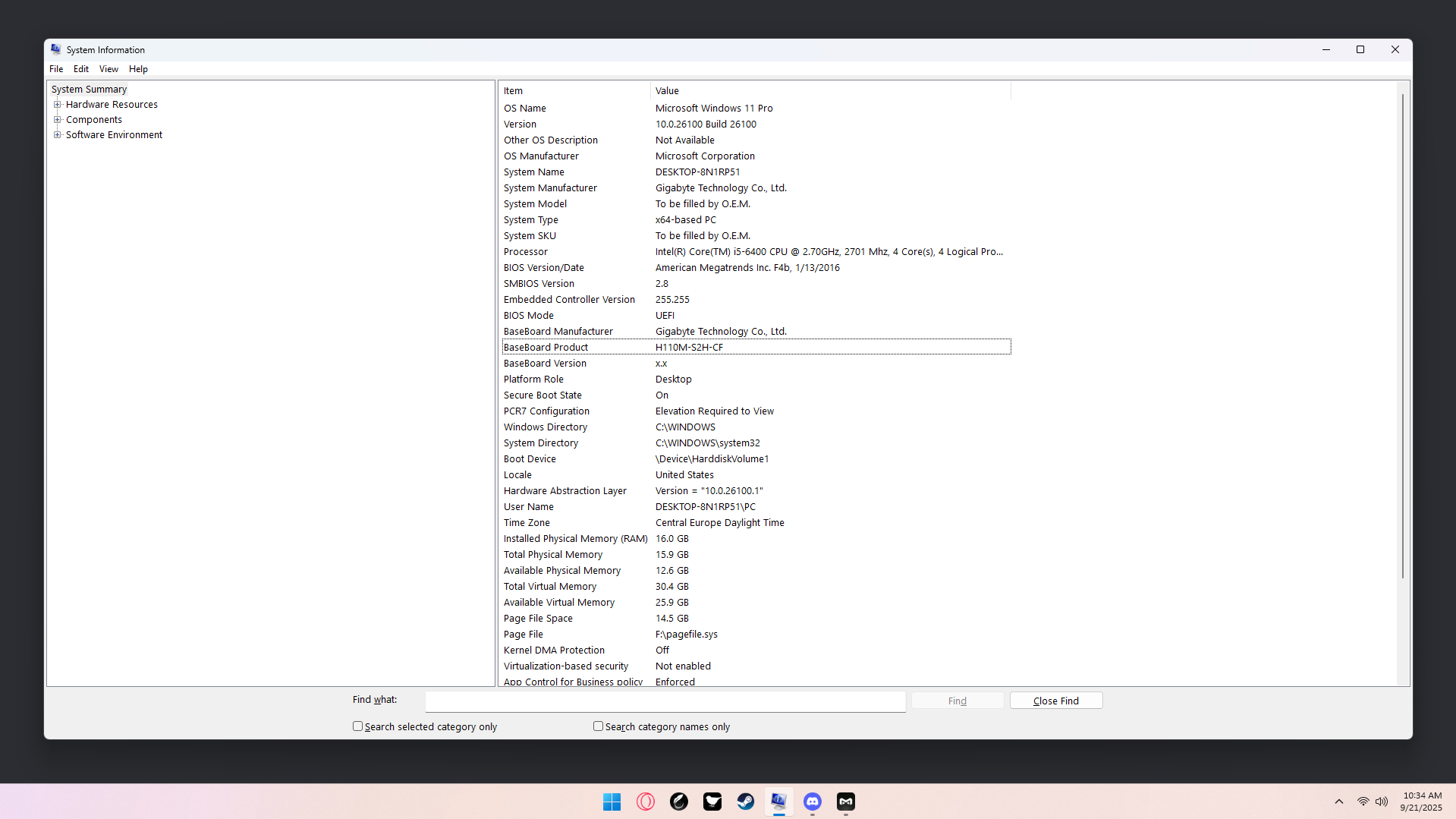
Task: Select the System Type row
Action: point(756,220)
